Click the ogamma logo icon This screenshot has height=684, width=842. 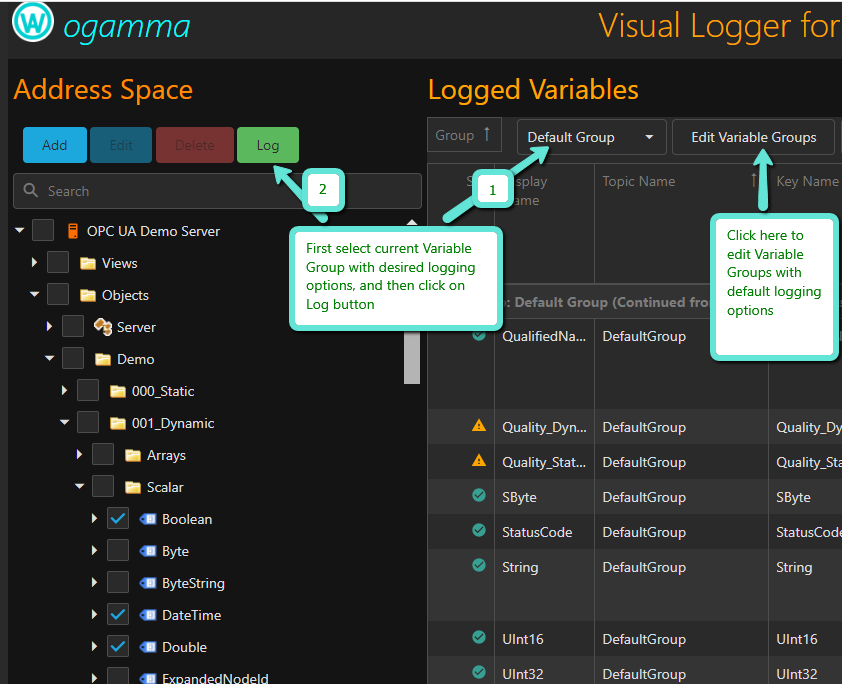coord(33,23)
